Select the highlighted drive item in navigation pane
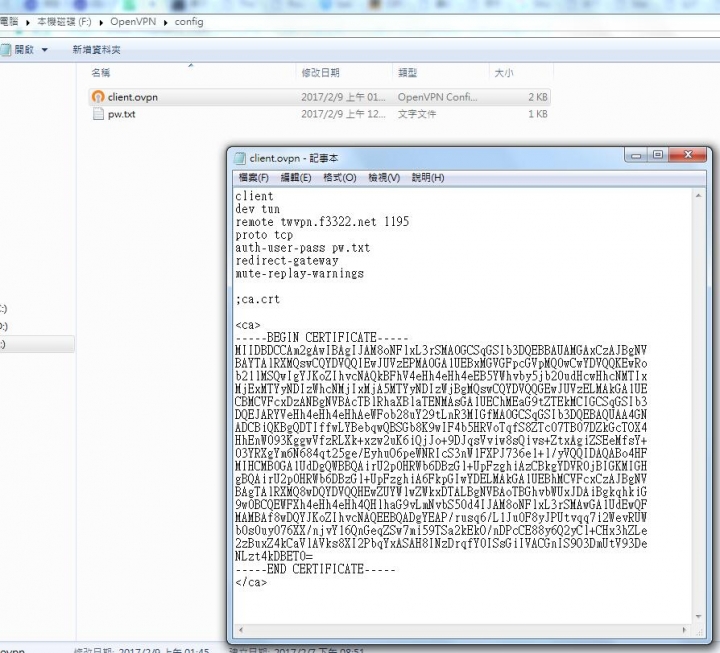The image size is (720, 653). coord(37,344)
